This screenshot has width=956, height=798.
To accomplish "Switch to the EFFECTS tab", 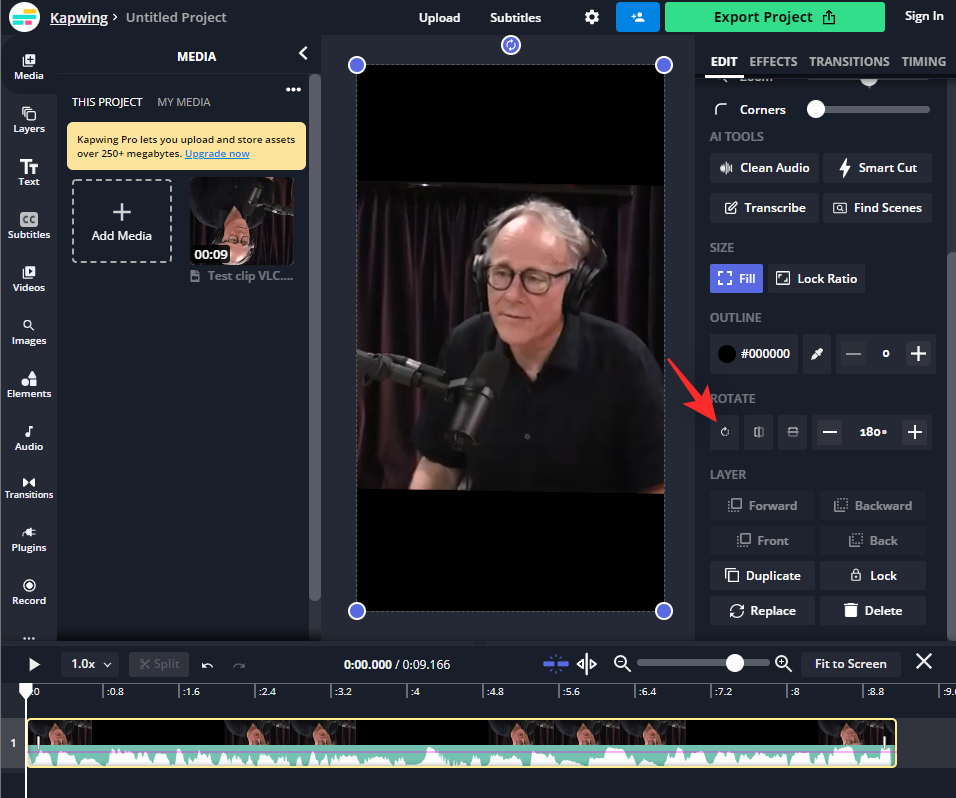I will [x=773, y=62].
